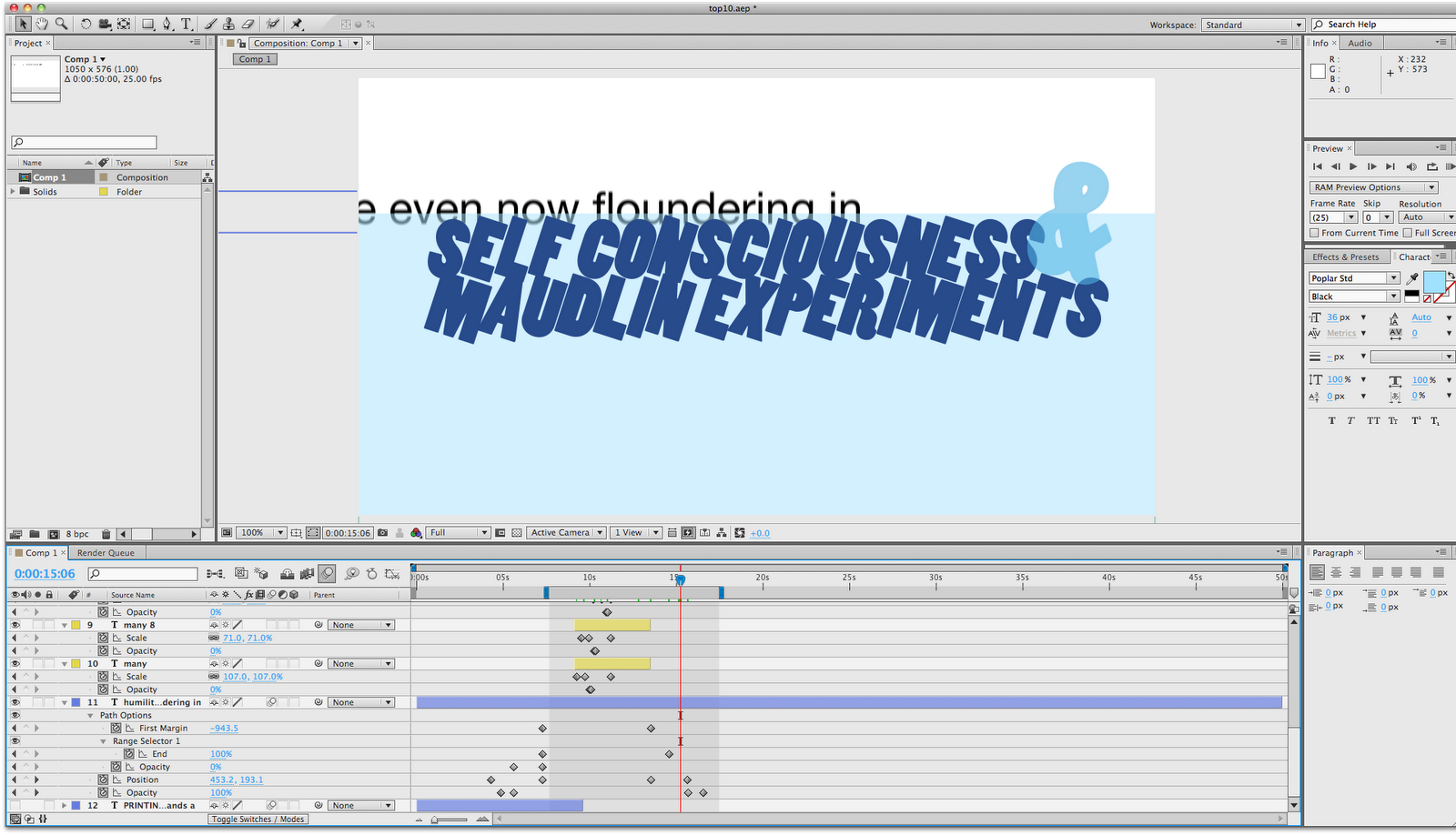This screenshot has width=1456, height=835.
Task: Select the Pen tool
Action: 167,24
